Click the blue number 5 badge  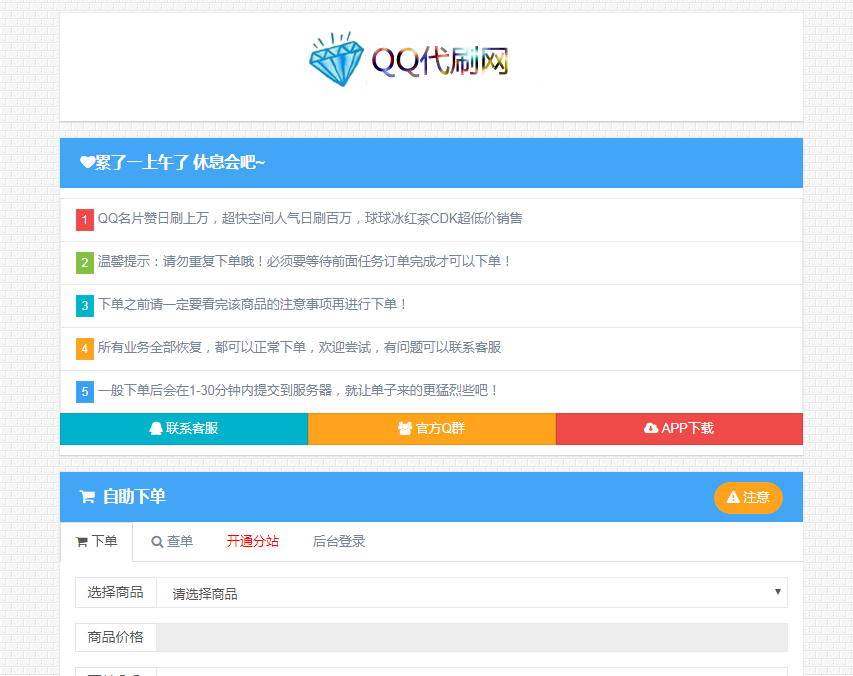pyautogui.click(x=85, y=392)
